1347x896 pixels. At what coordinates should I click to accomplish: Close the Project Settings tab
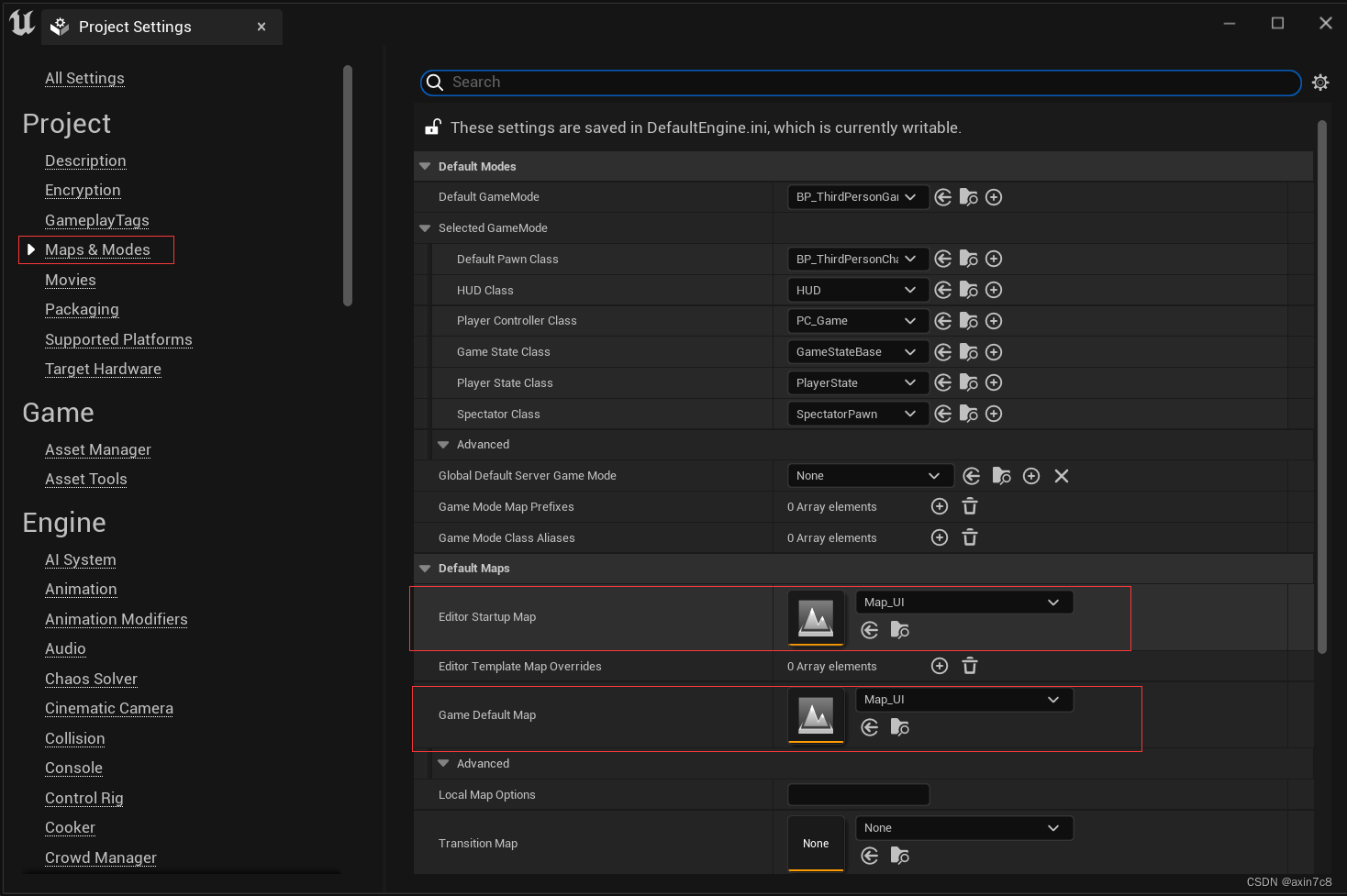[x=262, y=27]
